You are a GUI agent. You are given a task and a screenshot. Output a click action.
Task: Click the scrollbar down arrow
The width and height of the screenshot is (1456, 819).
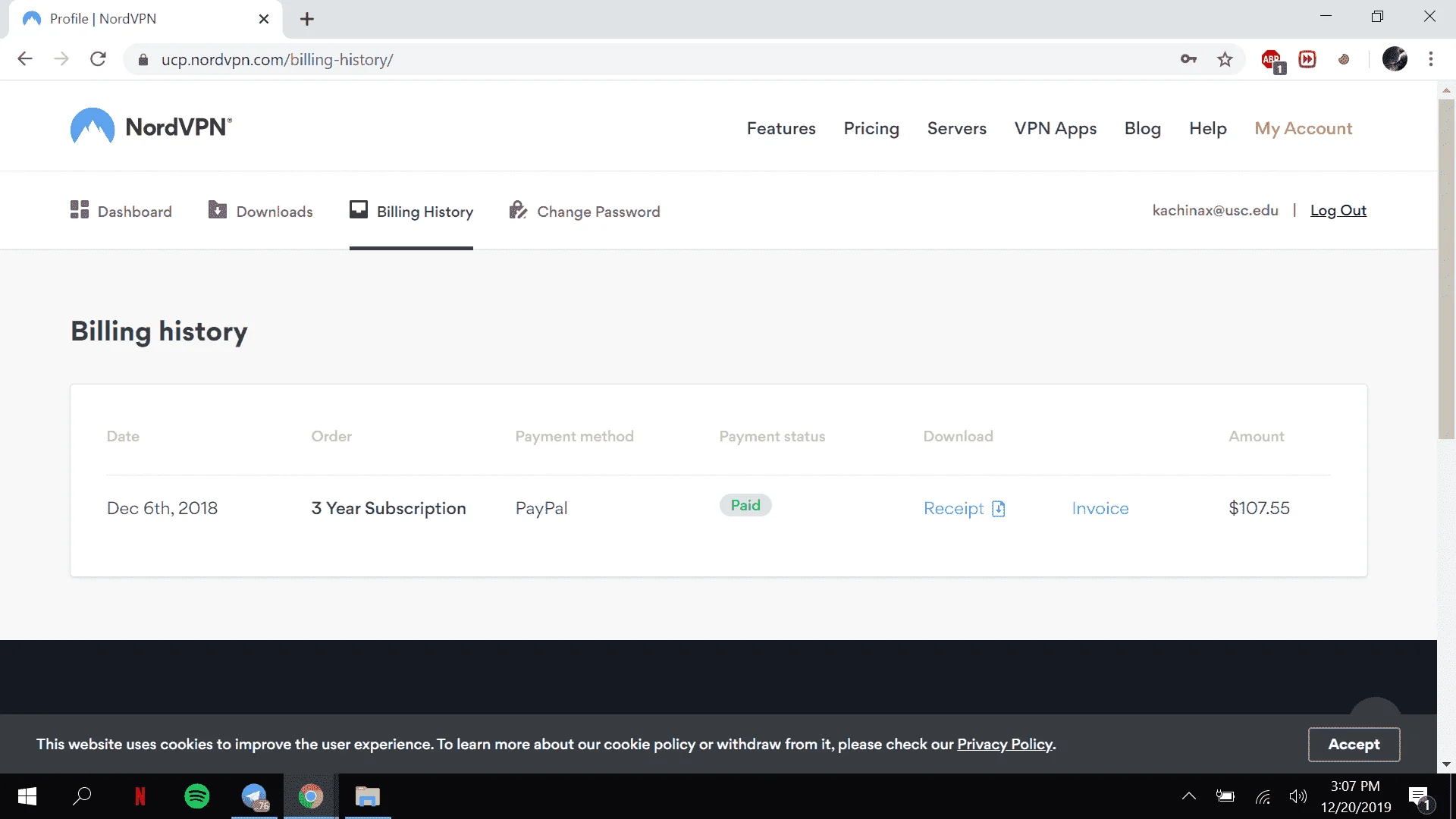(x=1446, y=764)
